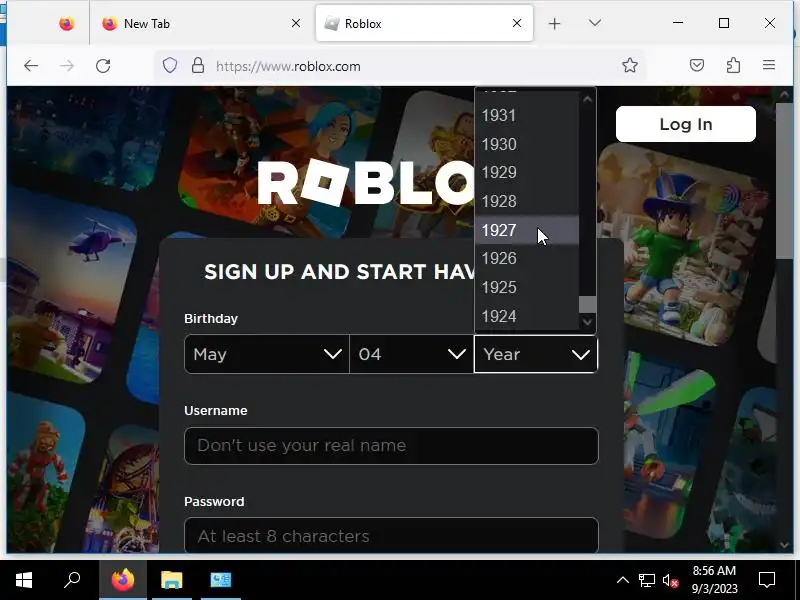Choose 1928 in the year list

coord(527,201)
